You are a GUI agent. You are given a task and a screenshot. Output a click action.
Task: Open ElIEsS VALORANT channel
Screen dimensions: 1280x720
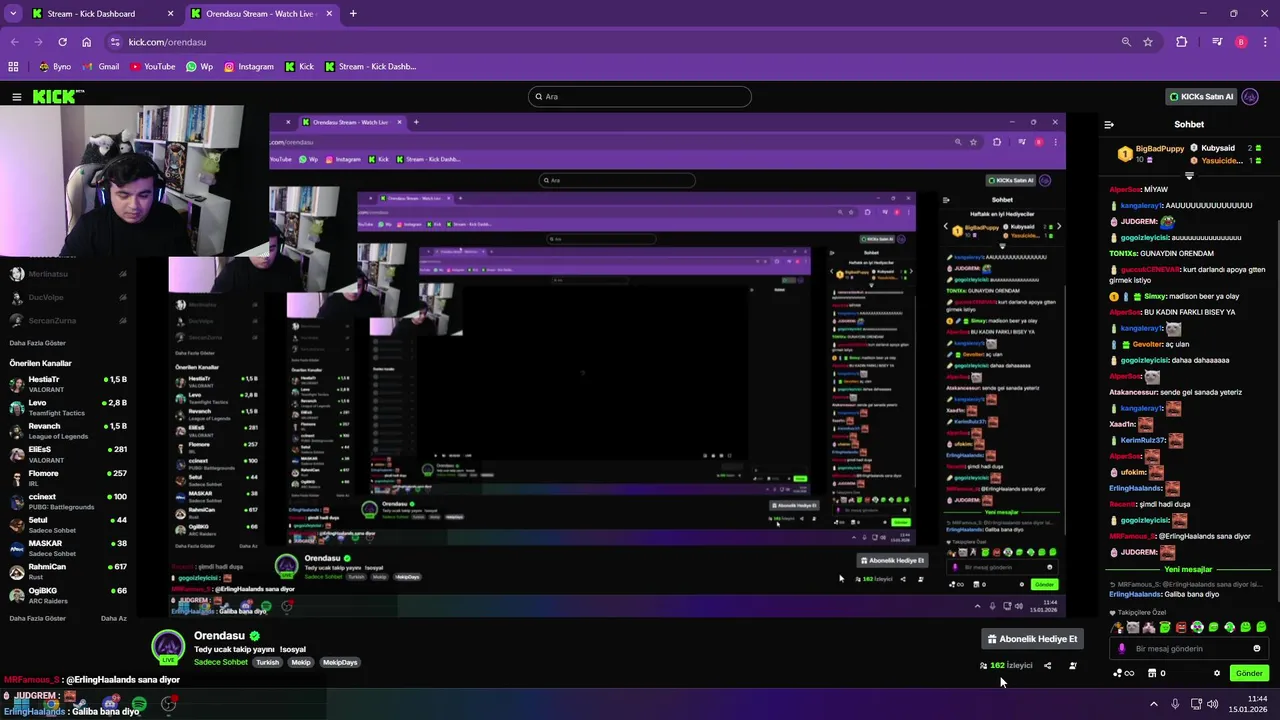[68, 455]
